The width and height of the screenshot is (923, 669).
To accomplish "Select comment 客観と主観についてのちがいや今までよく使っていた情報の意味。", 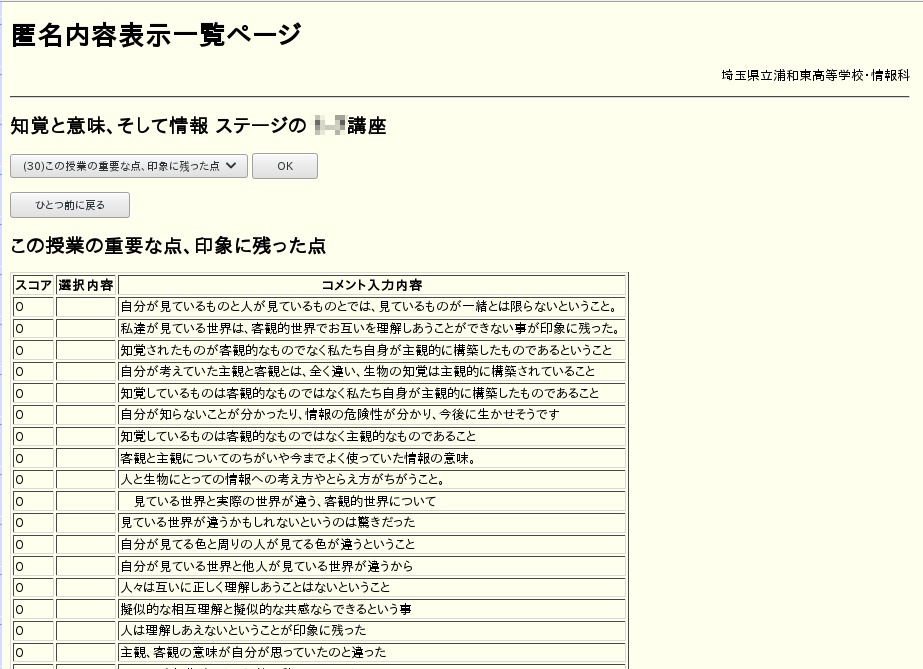I will pyautogui.click(x=297, y=458).
